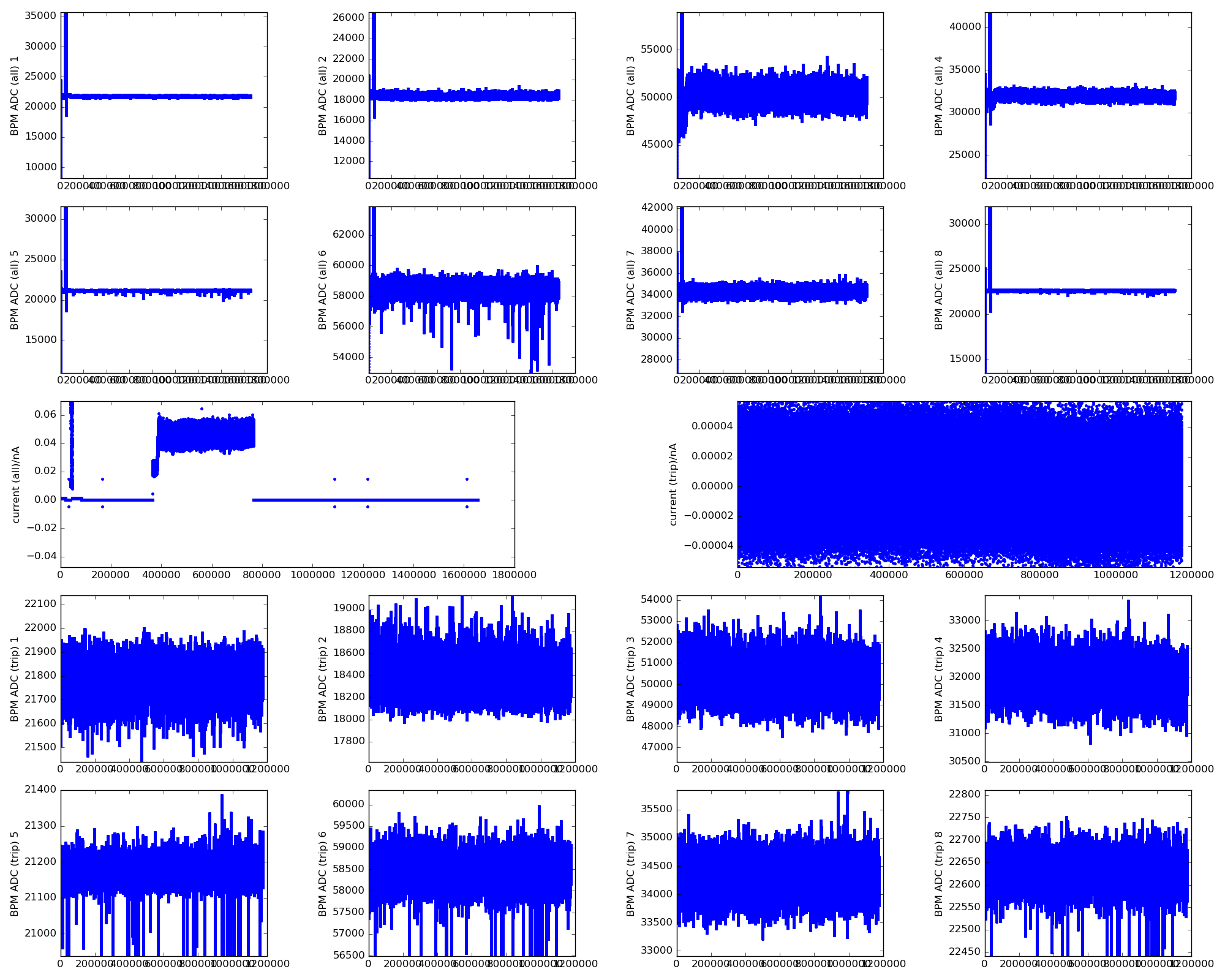1225x980 pixels.
Task: Select the "BPM ADC (trip) 8" y-axis label
Action: pyautogui.click(x=939, y=873)
